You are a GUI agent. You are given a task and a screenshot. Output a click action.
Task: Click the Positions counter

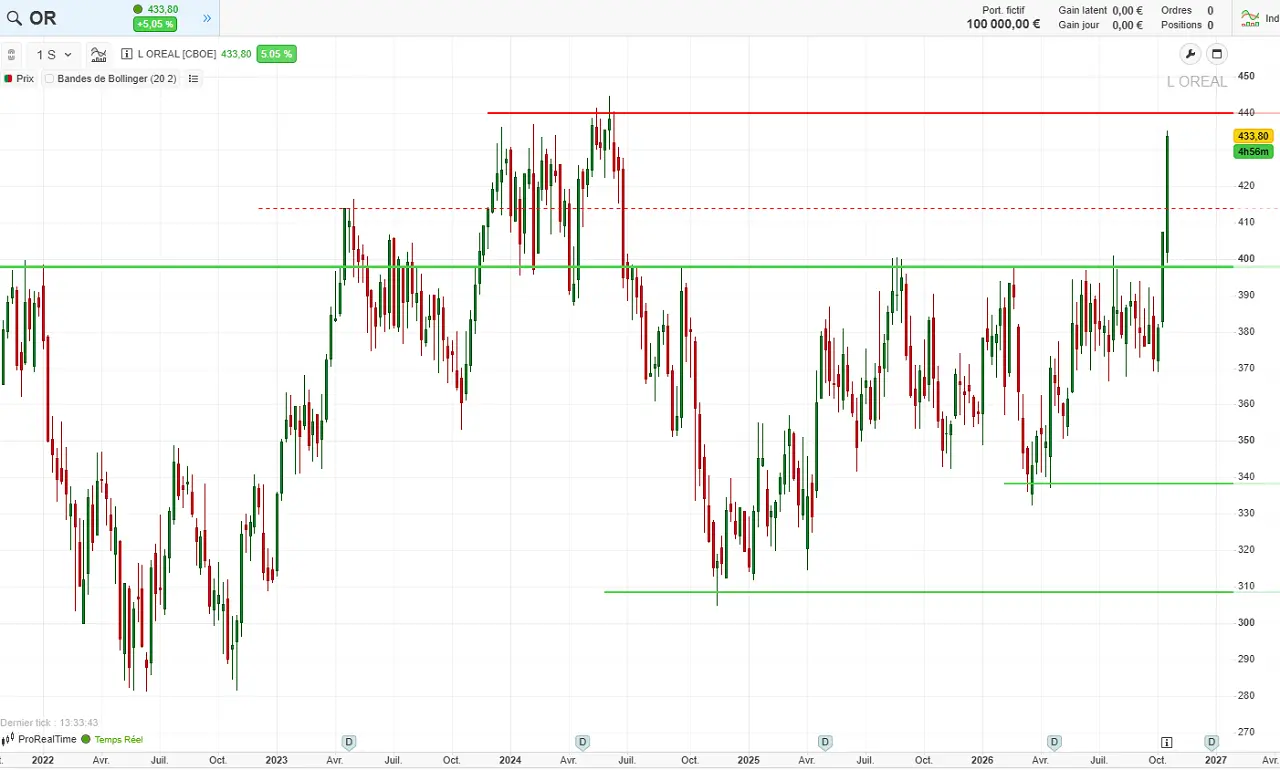[x=1187, y=25]
